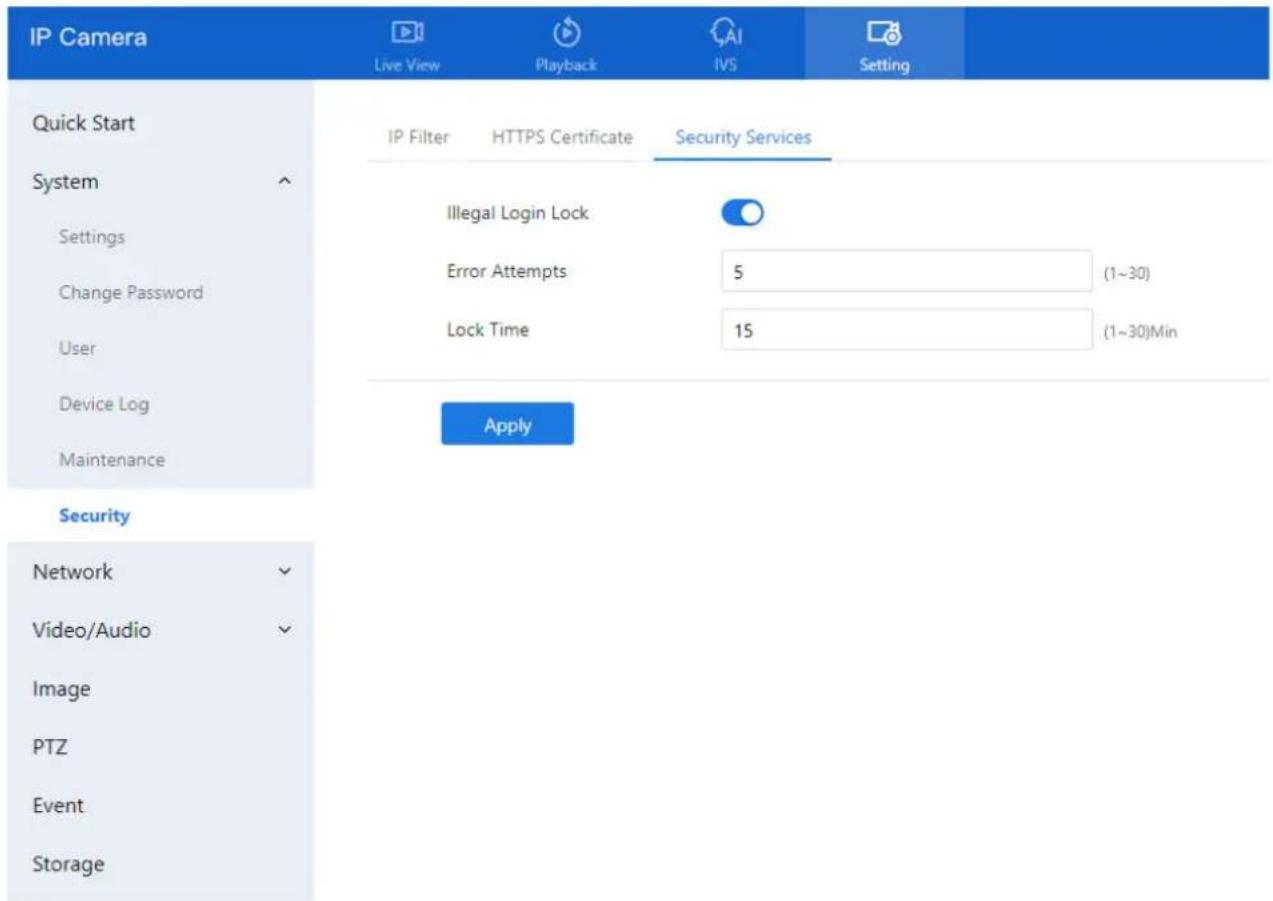The height and width of the screenshot is (901, 1273).
Task: Switch to the IP Filter tab
Action: (x=418, y=138)
